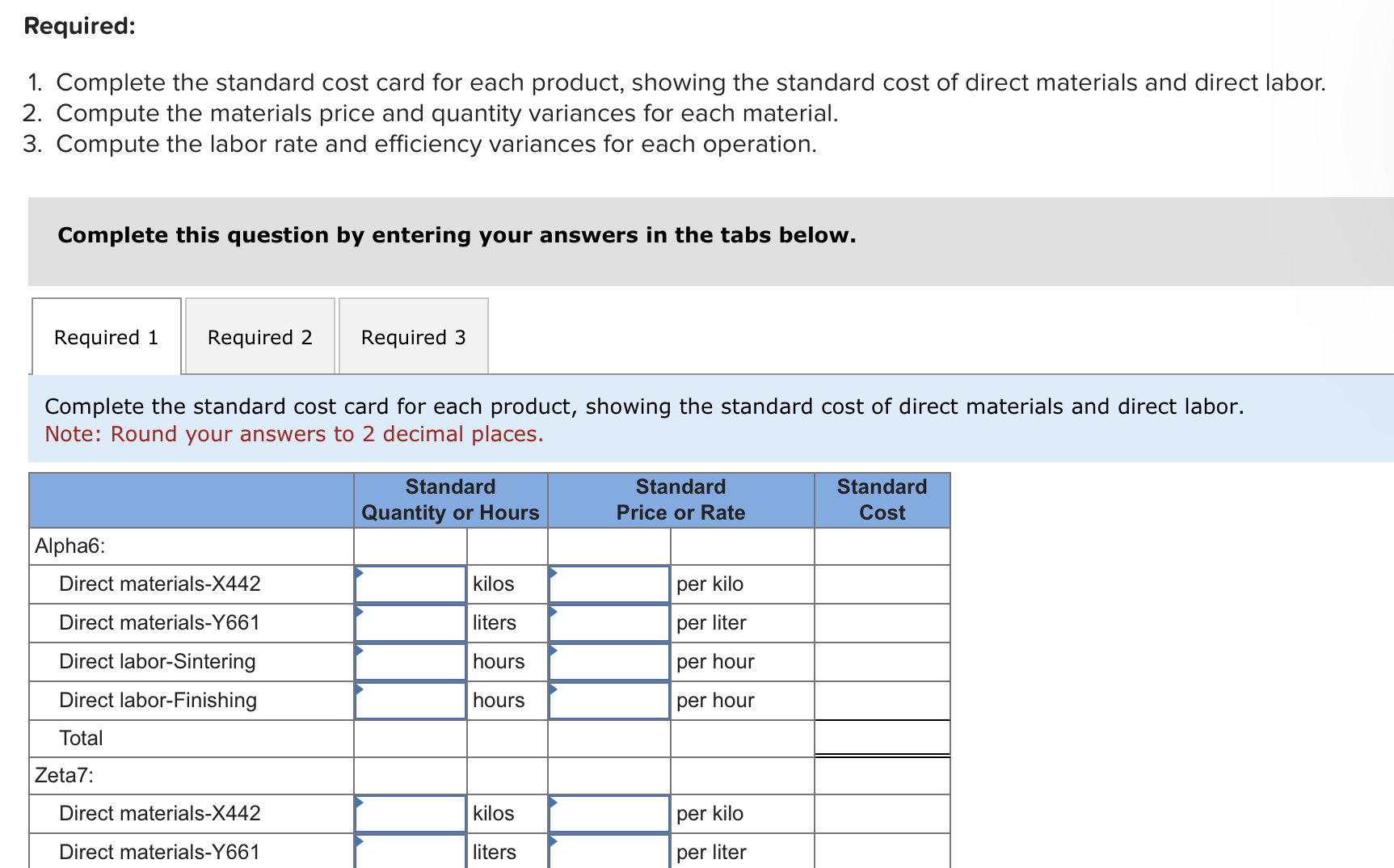This screenshot has height=868, width=1394.
Task: Select the Total row Standard Cost cell
Action: click(x=882, y=738)
